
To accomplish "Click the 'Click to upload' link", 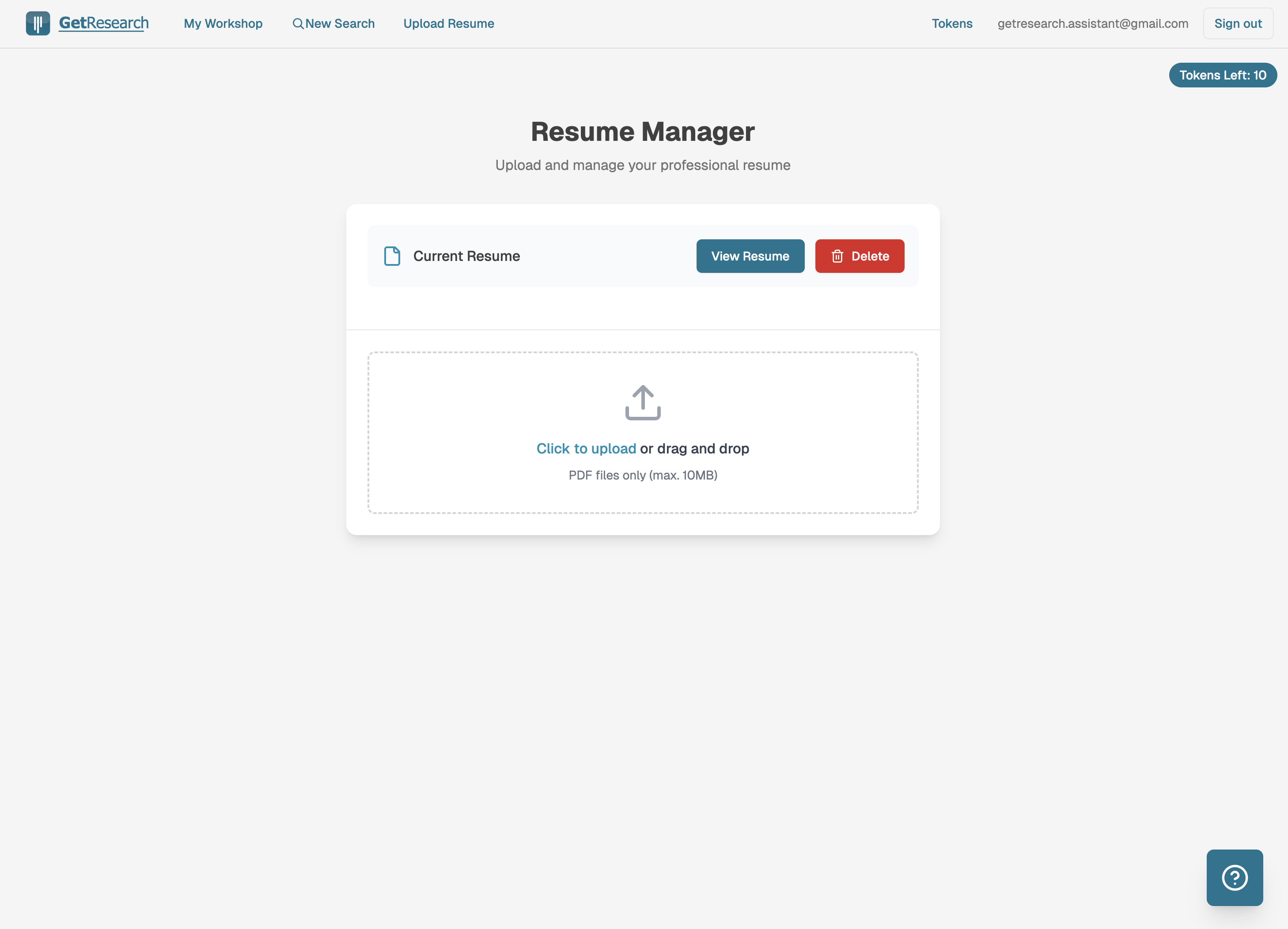I will click(x=586, y=449).
